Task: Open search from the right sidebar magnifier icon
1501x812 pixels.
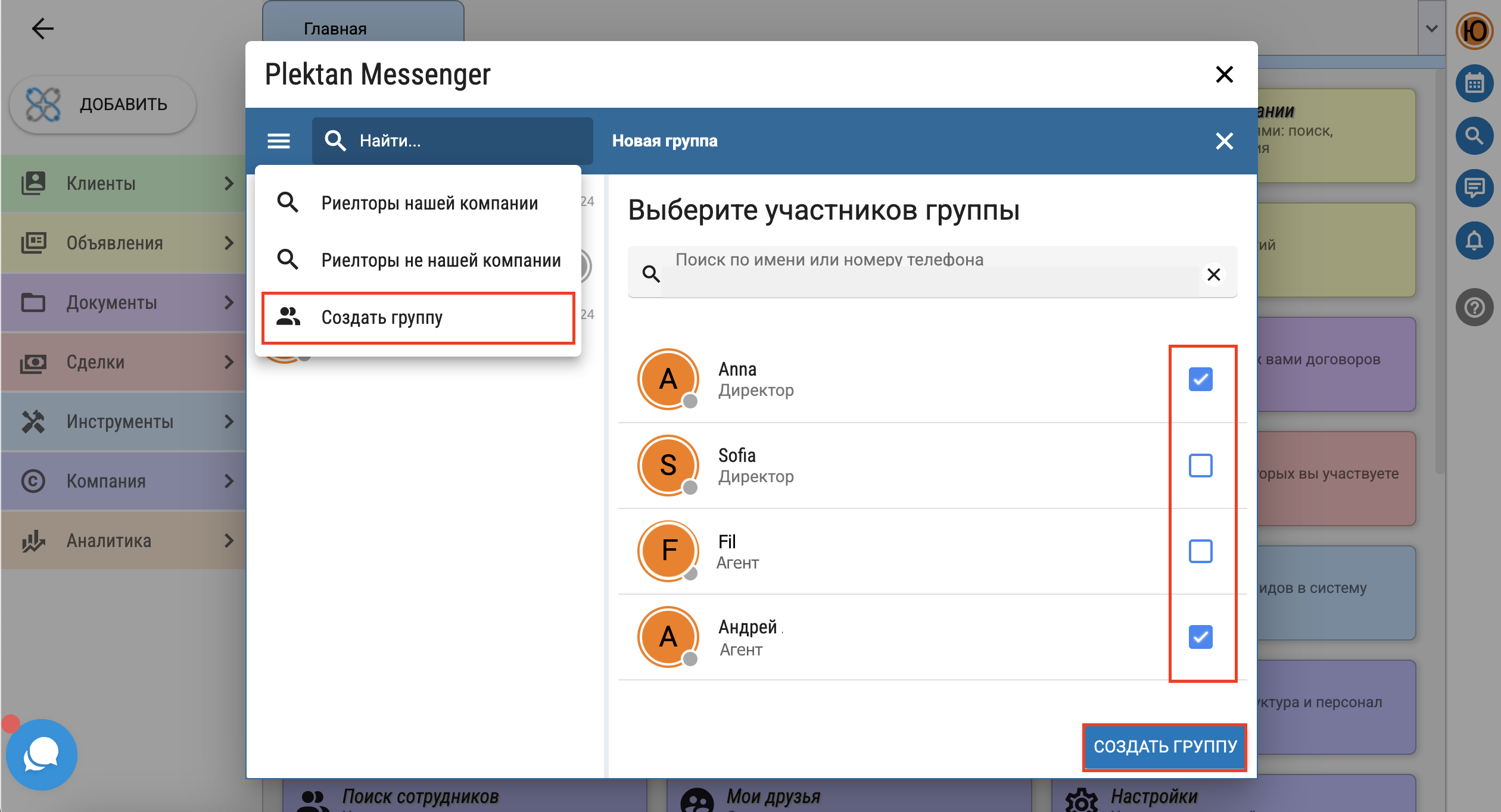Action: coord(1474,136)
